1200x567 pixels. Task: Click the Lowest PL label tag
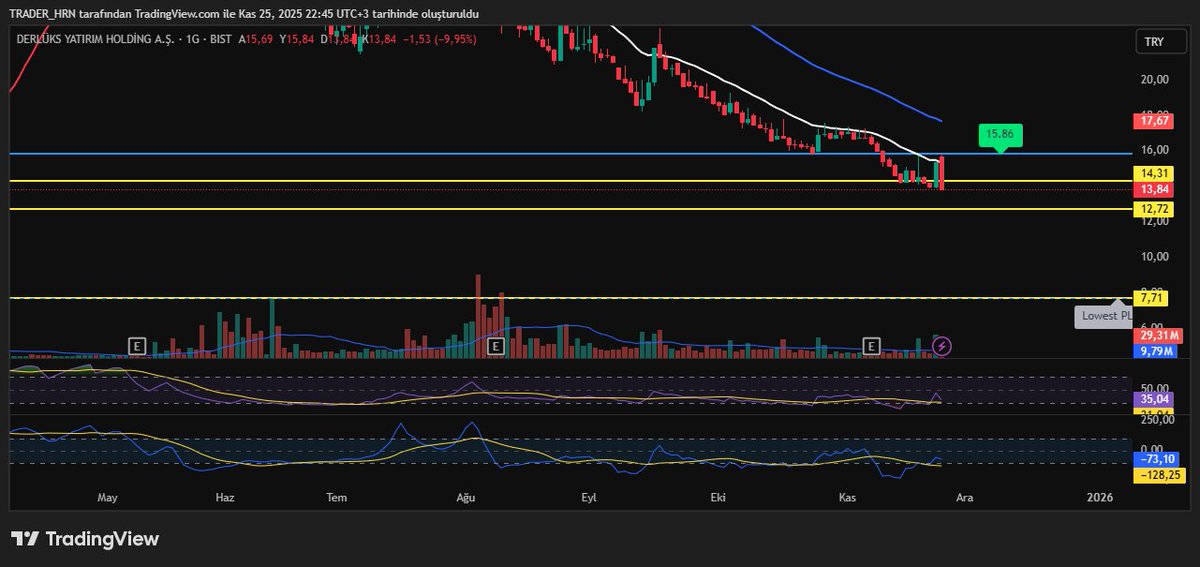click(1104, 317)
